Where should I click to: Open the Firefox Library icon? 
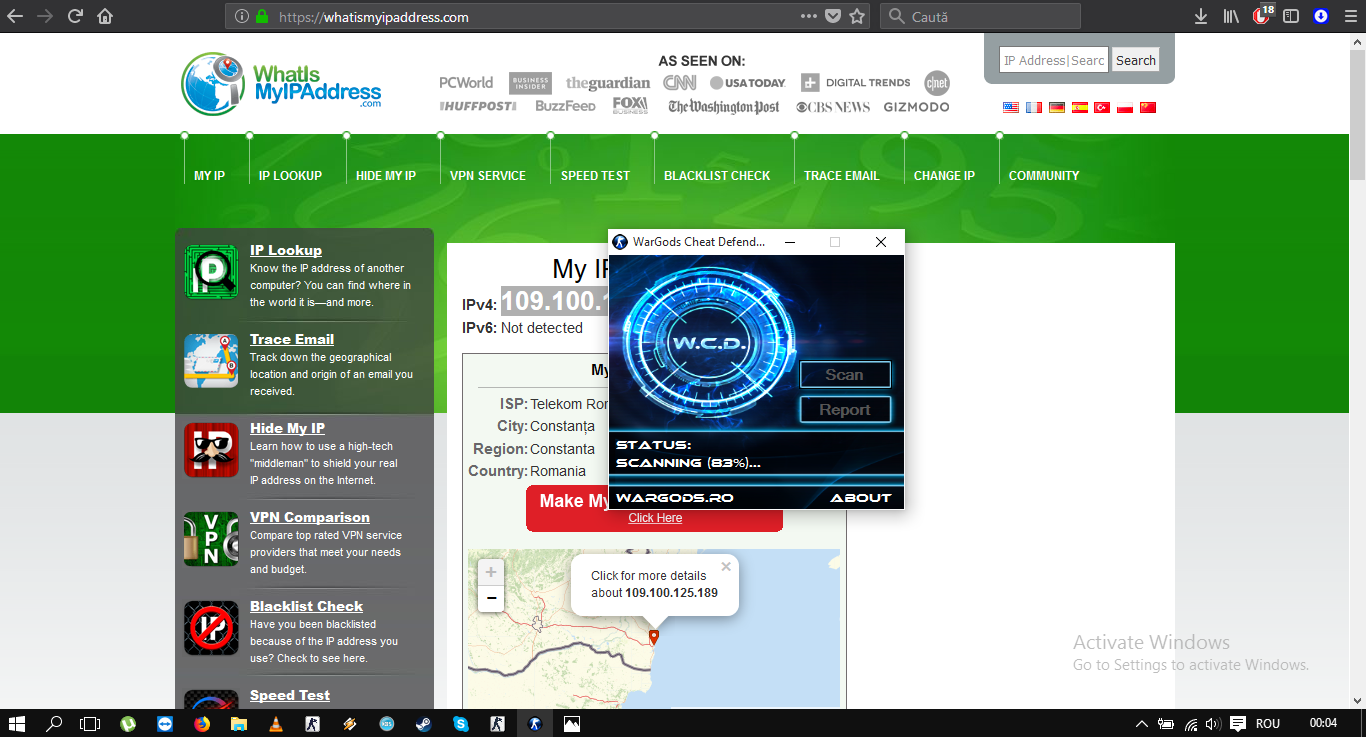pyautogui.click(x=1231, y=16)
